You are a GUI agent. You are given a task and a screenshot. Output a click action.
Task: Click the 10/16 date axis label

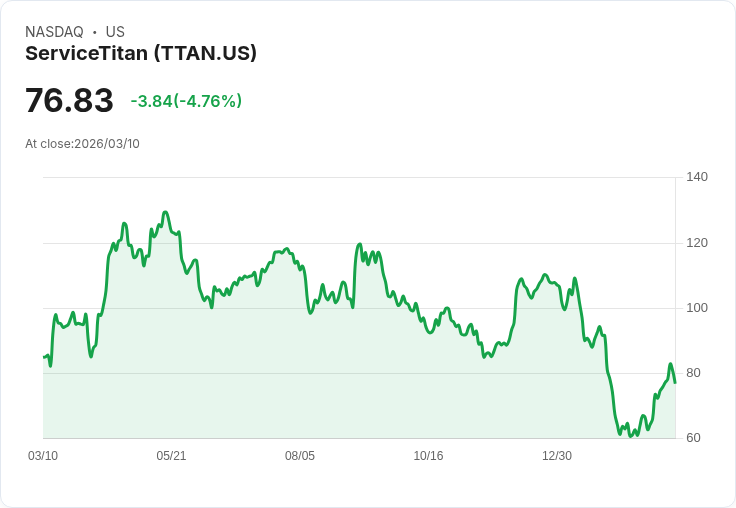pos(428,456)
